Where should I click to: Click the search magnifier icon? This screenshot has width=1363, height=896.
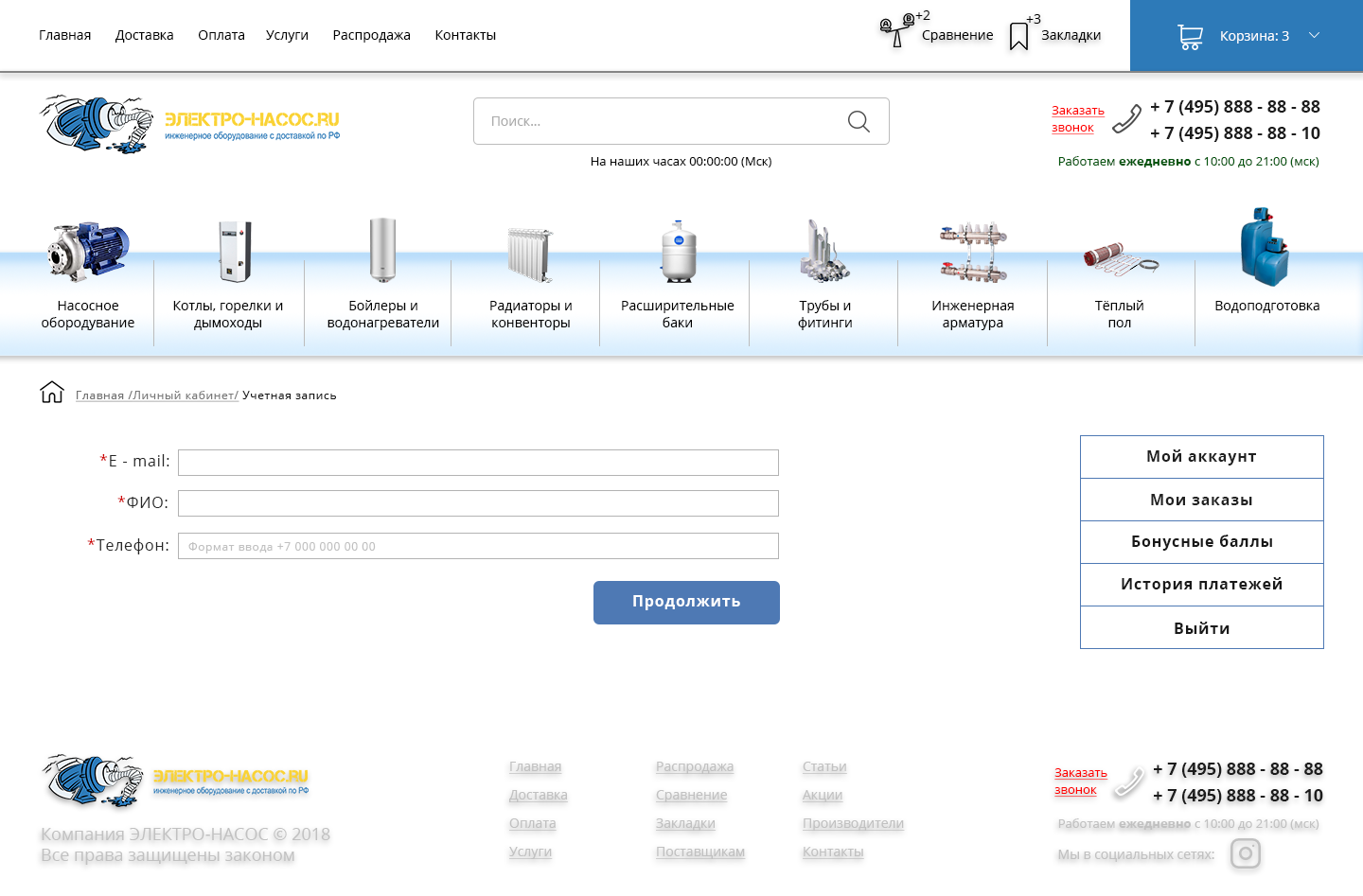click(859, 121)
